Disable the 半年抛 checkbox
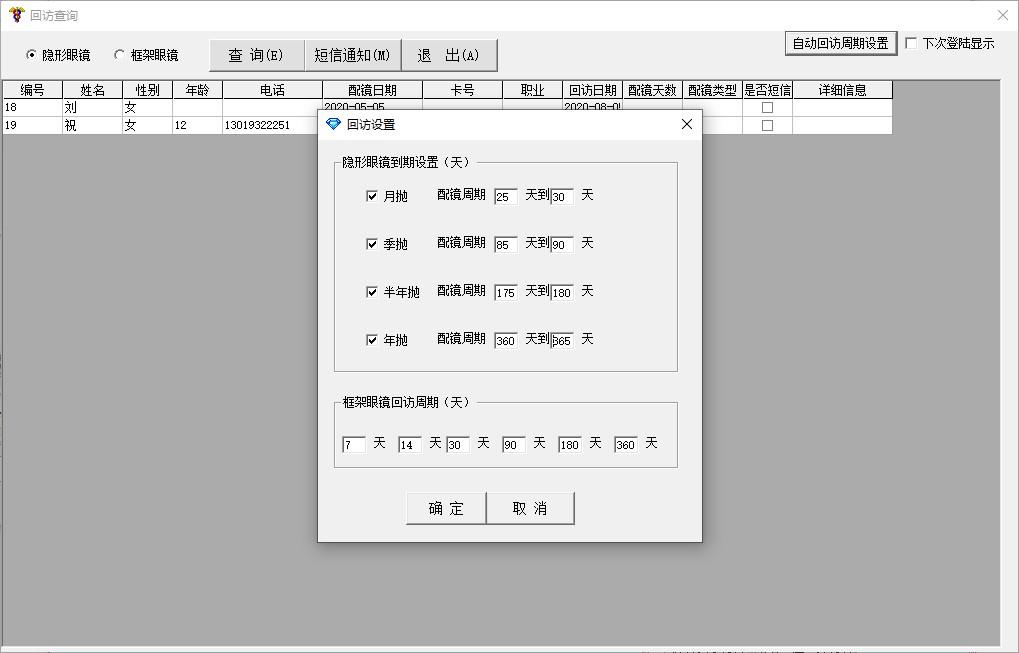 coord(372,292)
